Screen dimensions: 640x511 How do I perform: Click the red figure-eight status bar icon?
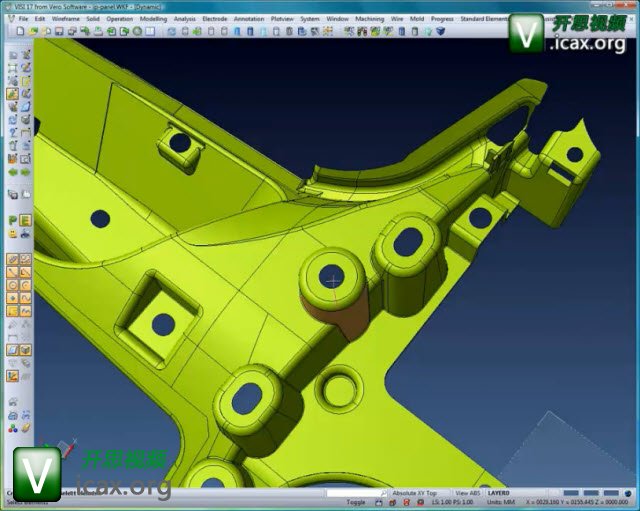coord(406,502)
